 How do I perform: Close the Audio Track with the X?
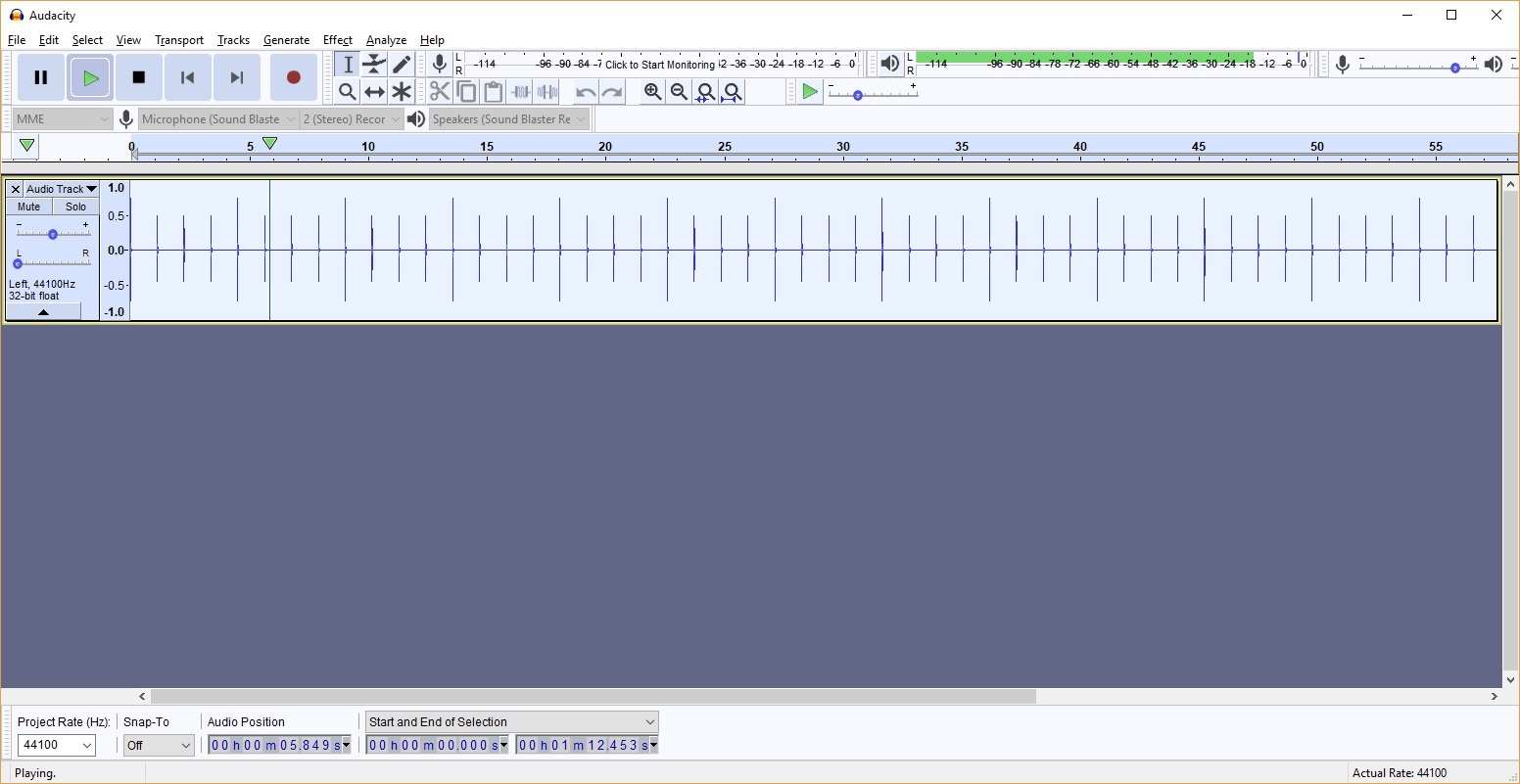click(x=16, y=189)
